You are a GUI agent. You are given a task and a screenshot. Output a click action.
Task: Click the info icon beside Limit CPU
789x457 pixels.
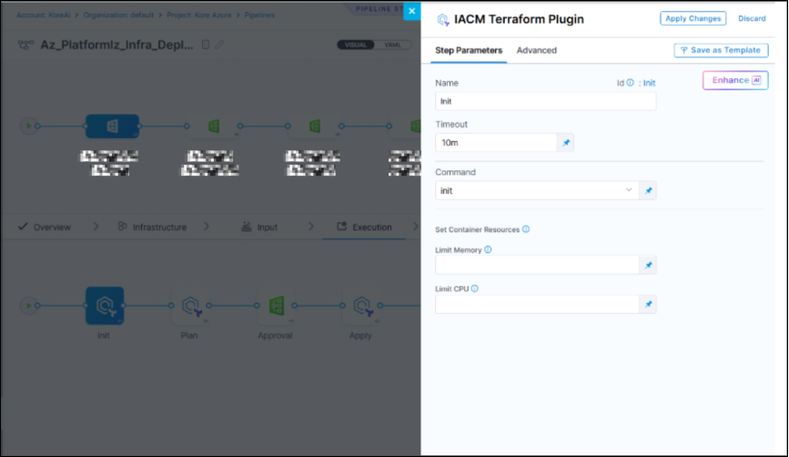coord(475,288)
